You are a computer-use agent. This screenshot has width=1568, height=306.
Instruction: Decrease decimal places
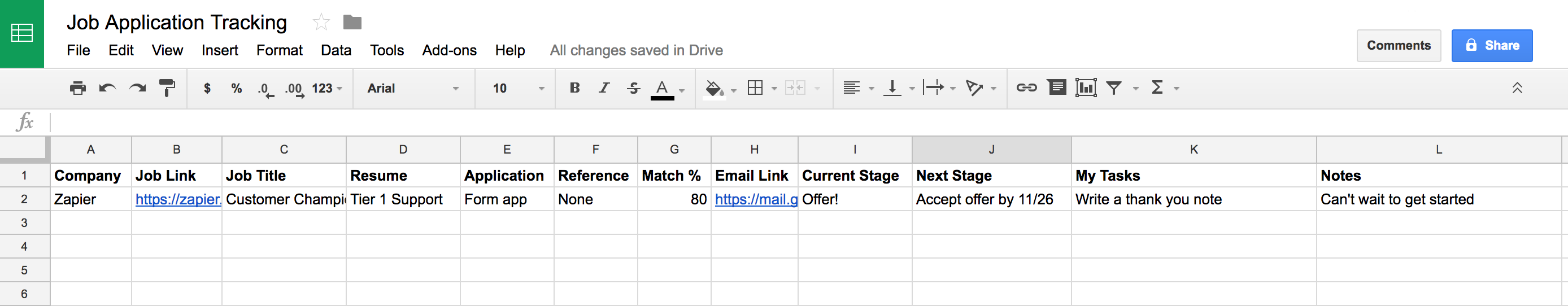point(266,89)
